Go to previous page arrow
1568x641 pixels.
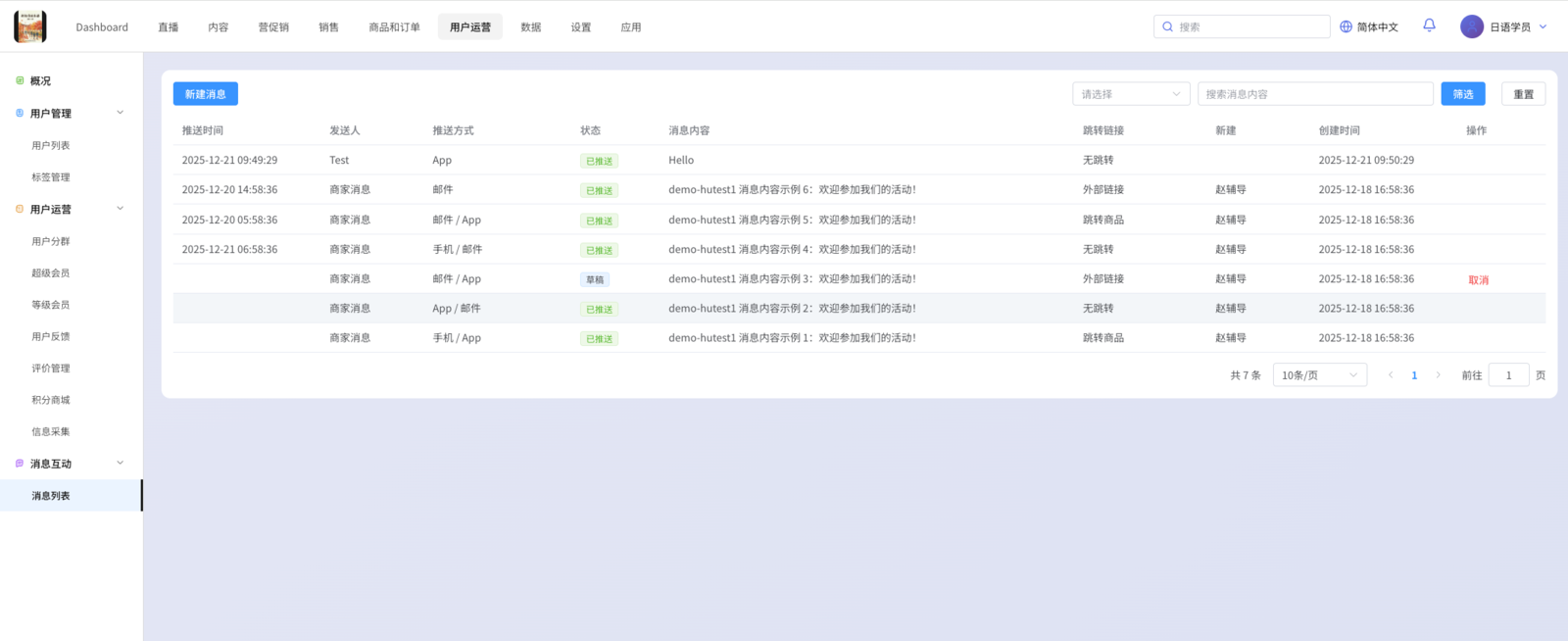(x=1391, y=375)
